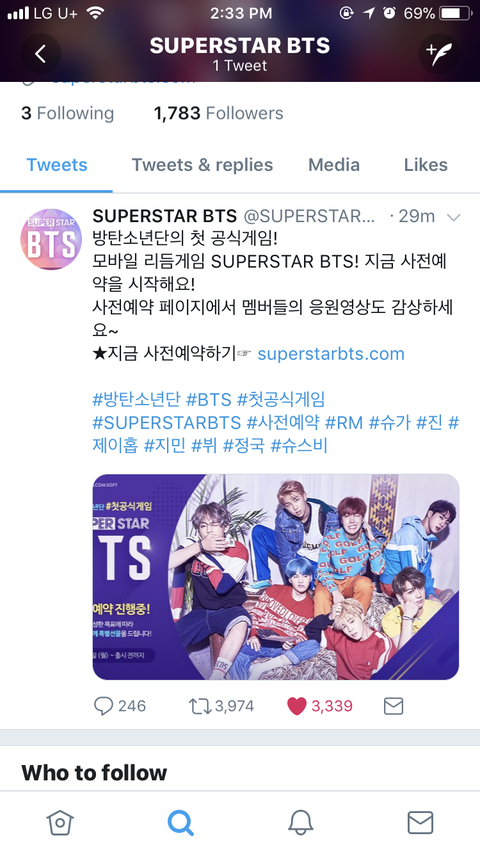Open the Notifications bell icon
480x854 pixels.
300,822
